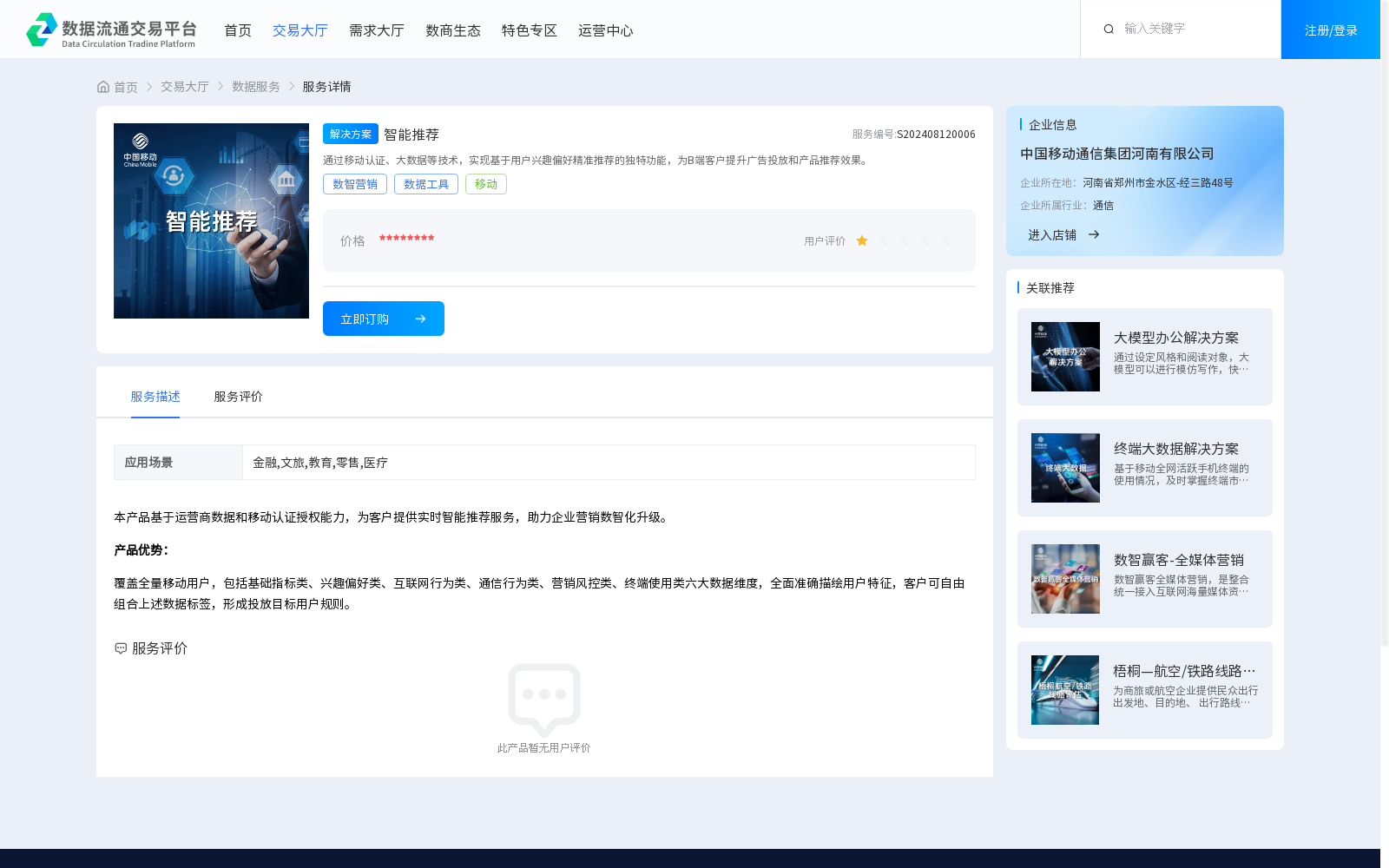Go to 交易大厅 breadcrumb link
The height and width of the screenshot is (868, 1389).
pyautogui.click(x=185, y=87)
